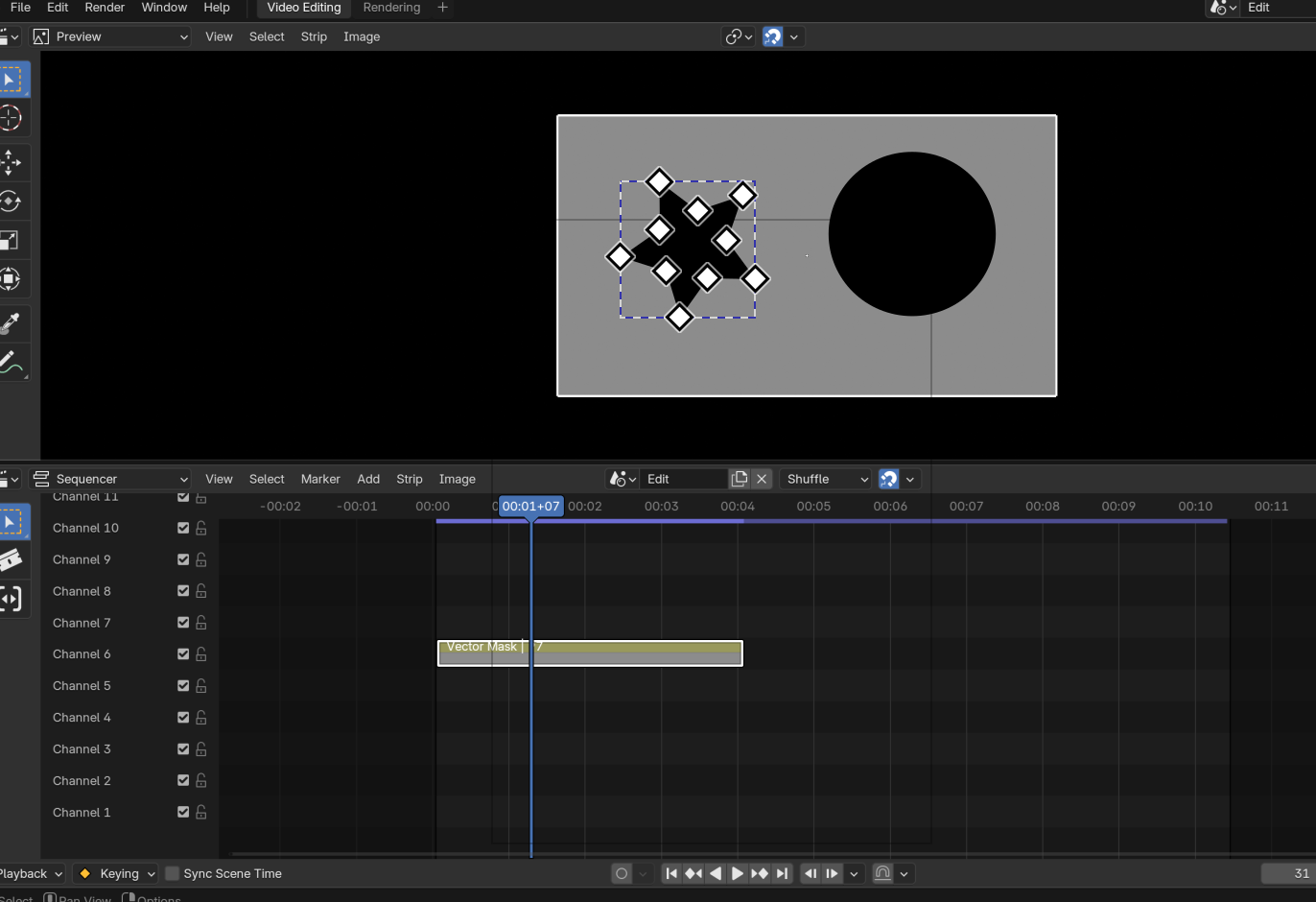Choose the Rotate tool icon
This screenshot has width=1316, height=902.
[x=12, y=202]
